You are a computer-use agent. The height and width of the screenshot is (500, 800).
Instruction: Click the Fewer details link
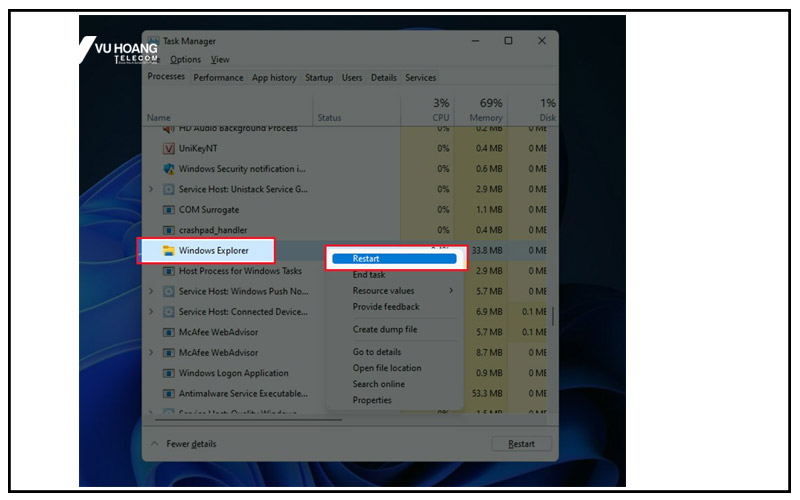[191, 444]
